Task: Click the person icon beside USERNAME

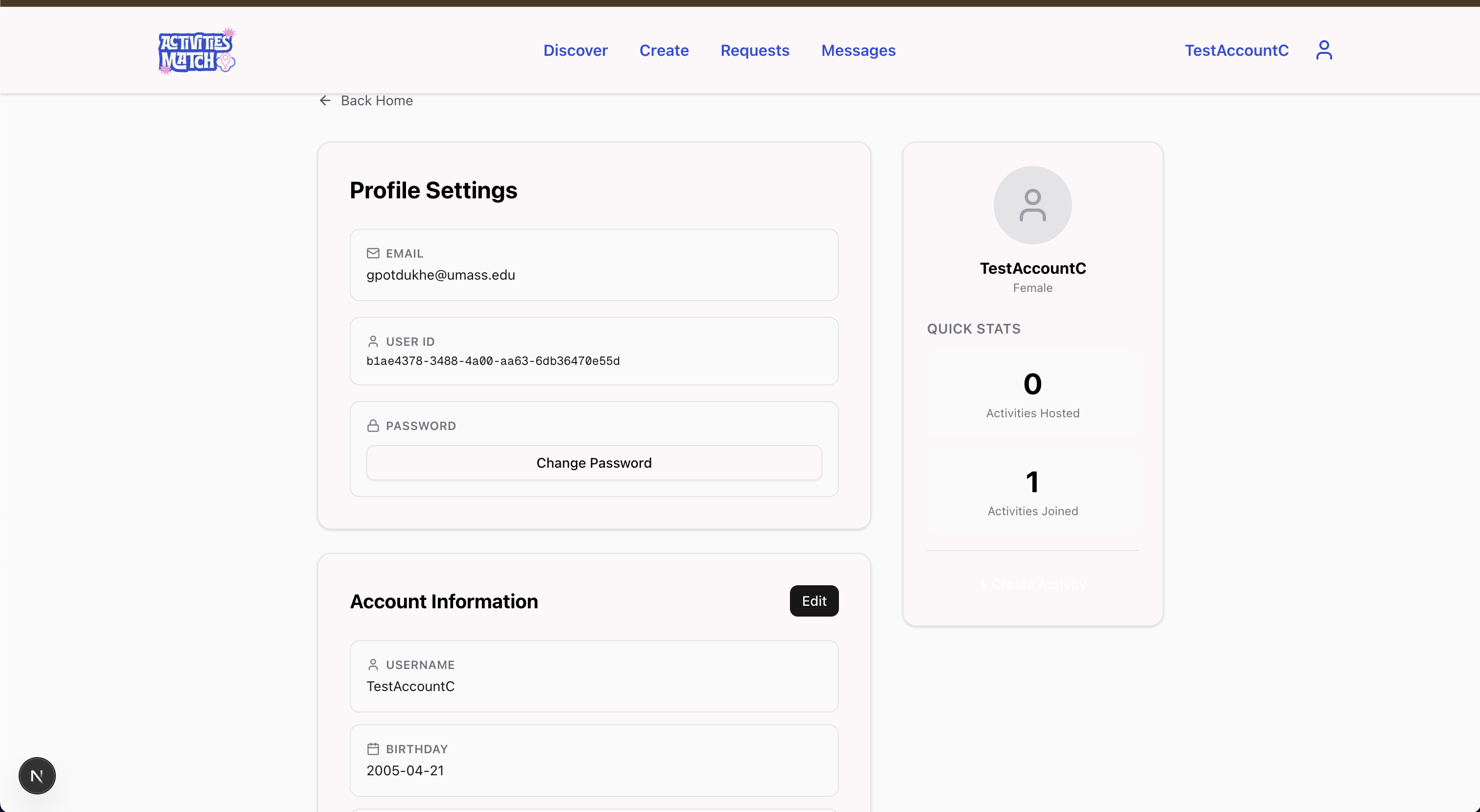Action: [x=373, y=665]
